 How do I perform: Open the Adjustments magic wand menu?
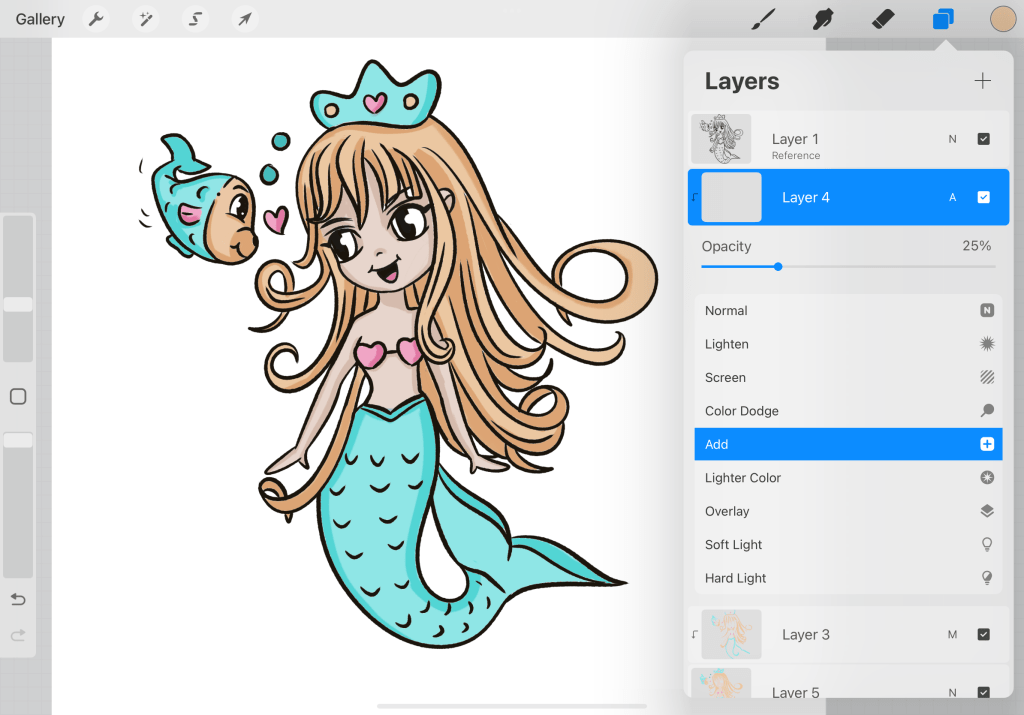tap(147, 19)
